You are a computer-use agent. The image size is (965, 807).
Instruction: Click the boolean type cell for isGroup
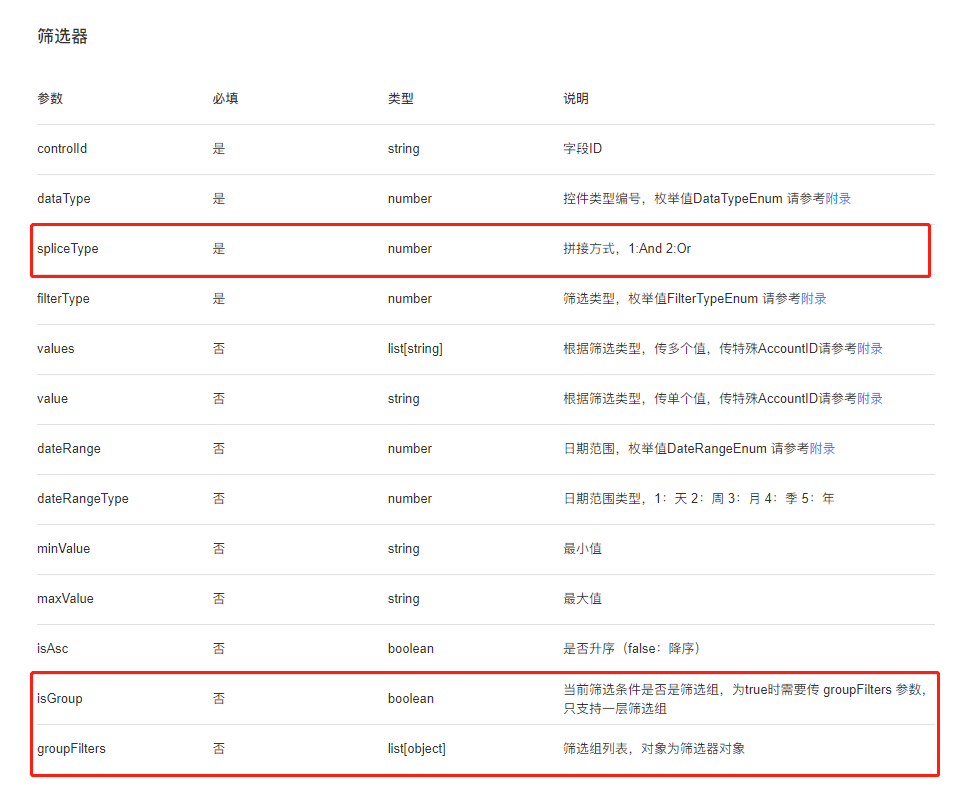(410, 698)
